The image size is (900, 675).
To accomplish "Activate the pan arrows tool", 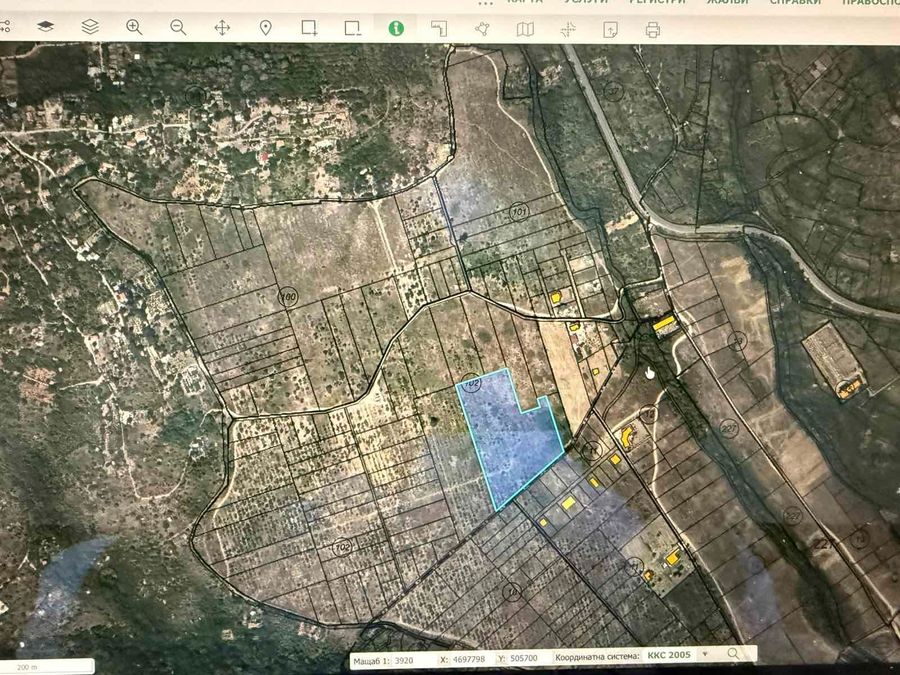I will tap(222, 28).
